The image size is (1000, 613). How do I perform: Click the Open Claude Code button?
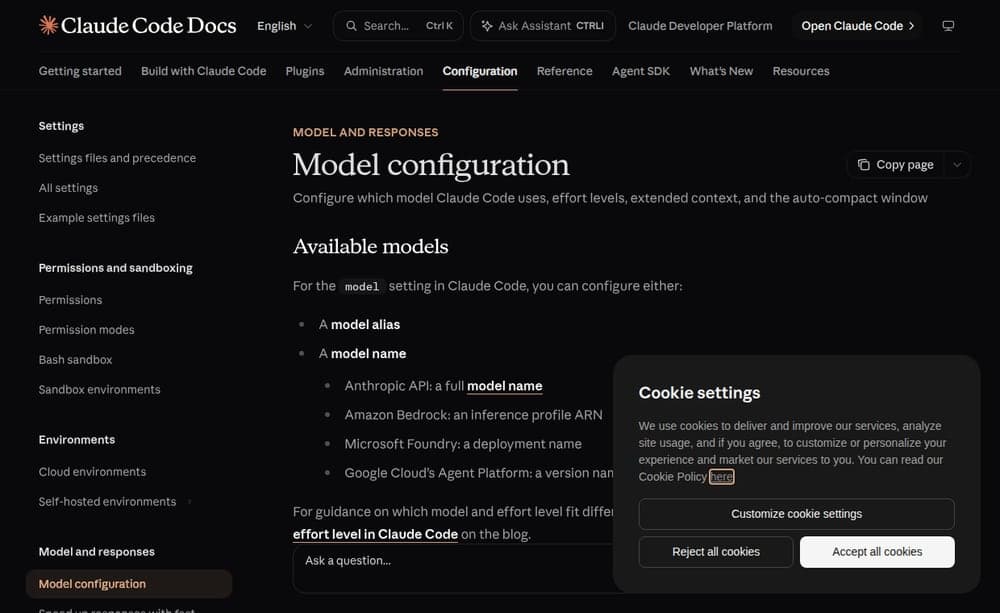858,26
